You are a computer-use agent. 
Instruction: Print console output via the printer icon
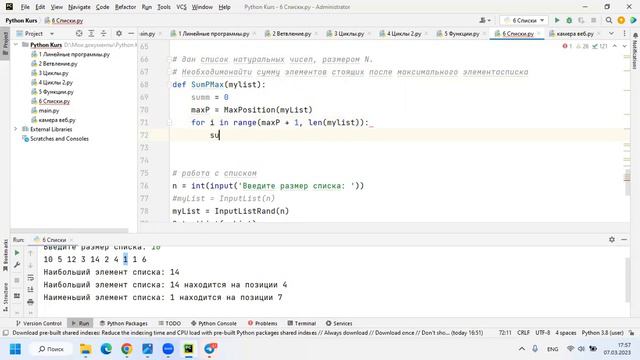click(31, 302)
